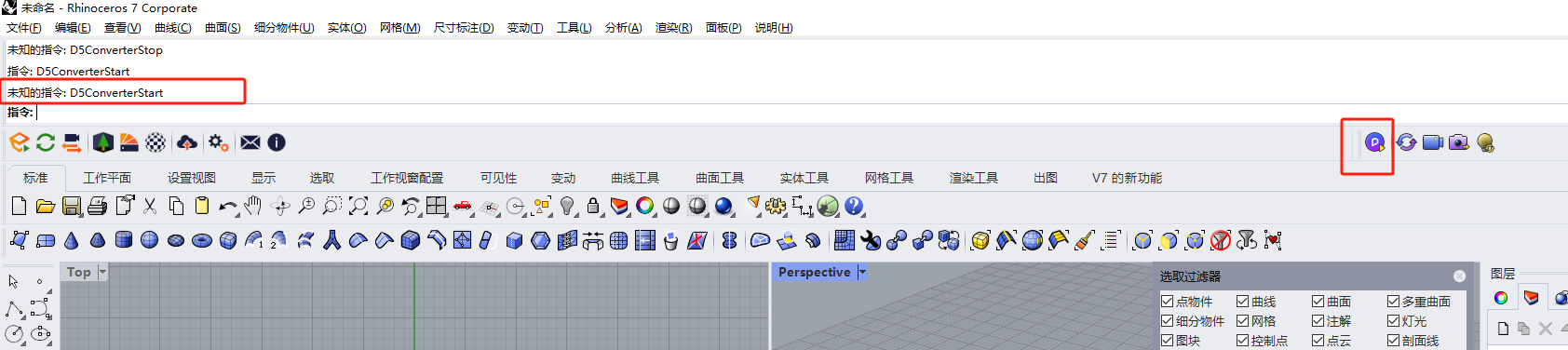This screenshot has height=350, width=1568.
Task: Uncheck 细分物件 in selection filter
Action: point(1167,321)
